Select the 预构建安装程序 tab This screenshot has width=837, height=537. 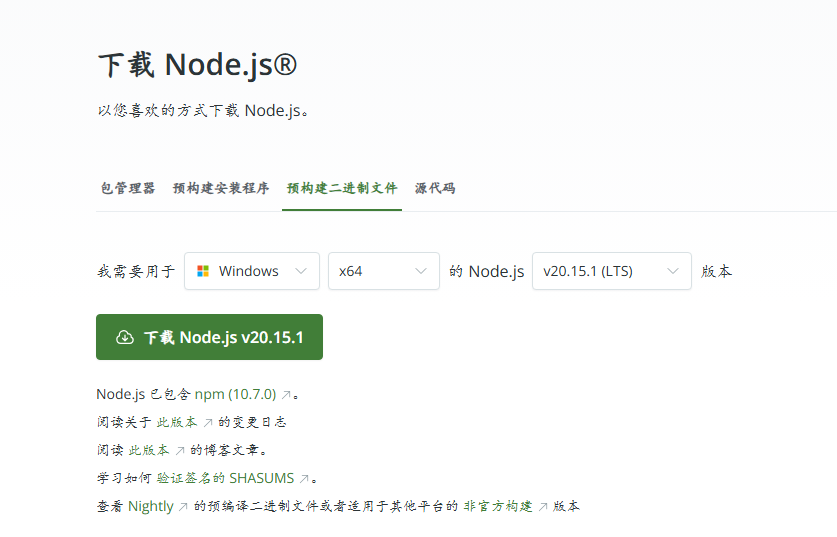[221, 188]
